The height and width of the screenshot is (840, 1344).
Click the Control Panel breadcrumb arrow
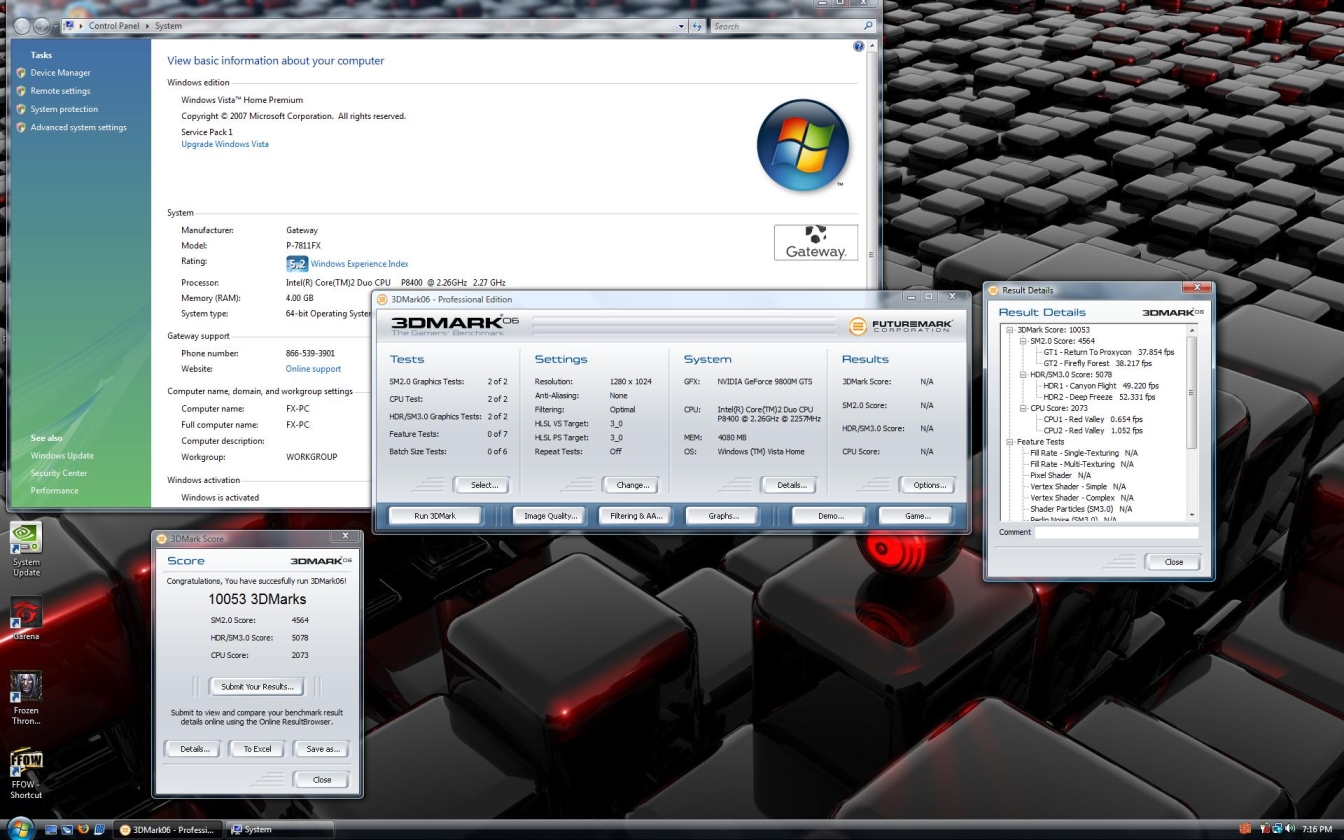tap(149, 26)
